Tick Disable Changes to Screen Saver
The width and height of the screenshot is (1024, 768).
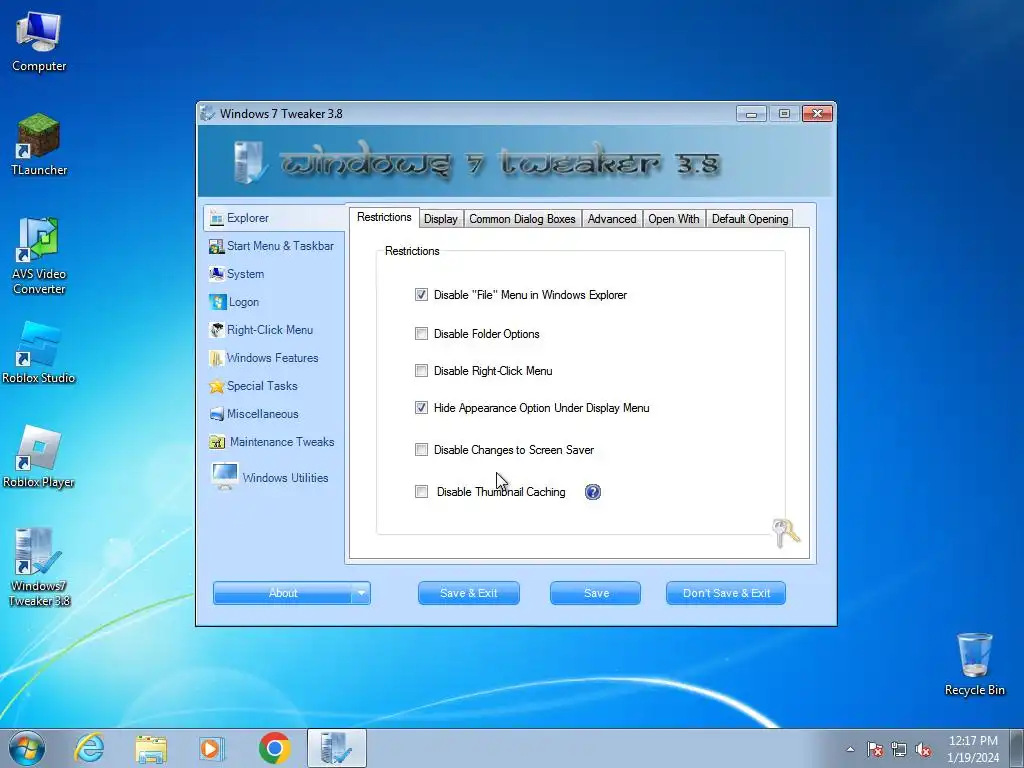click(421, 450)
